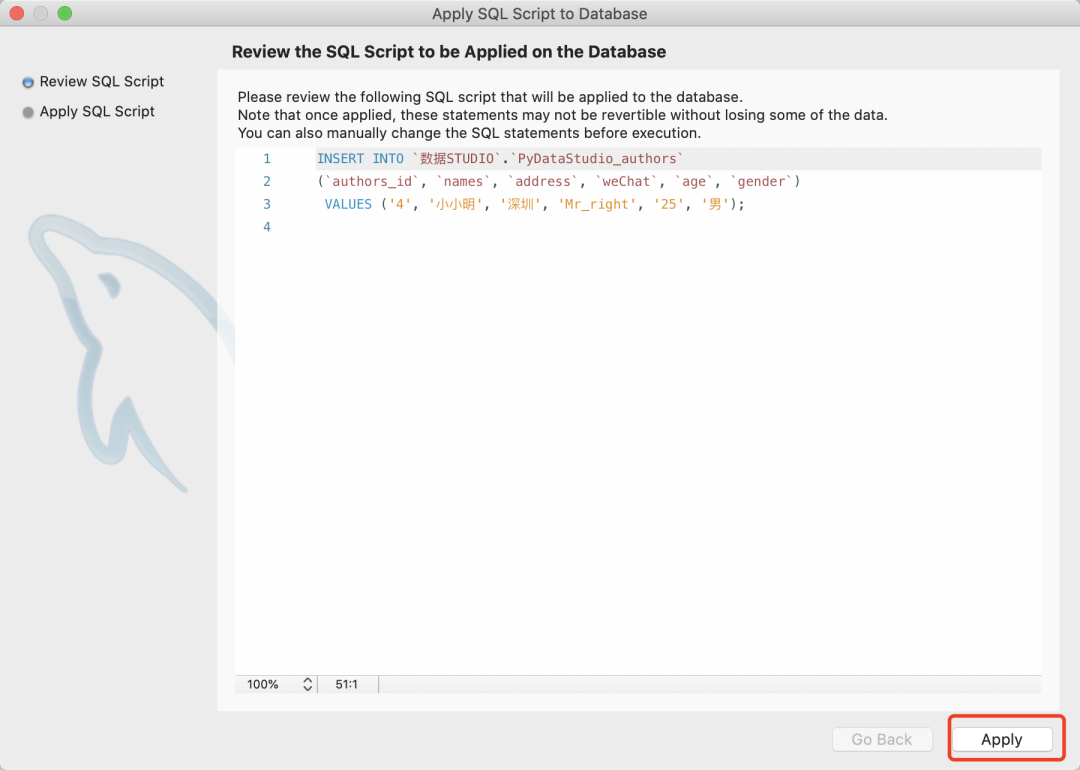Click line number 1 in the gutter
Image resolution: width=1080 pixels, height=770 pixels.
coord(267,158)
